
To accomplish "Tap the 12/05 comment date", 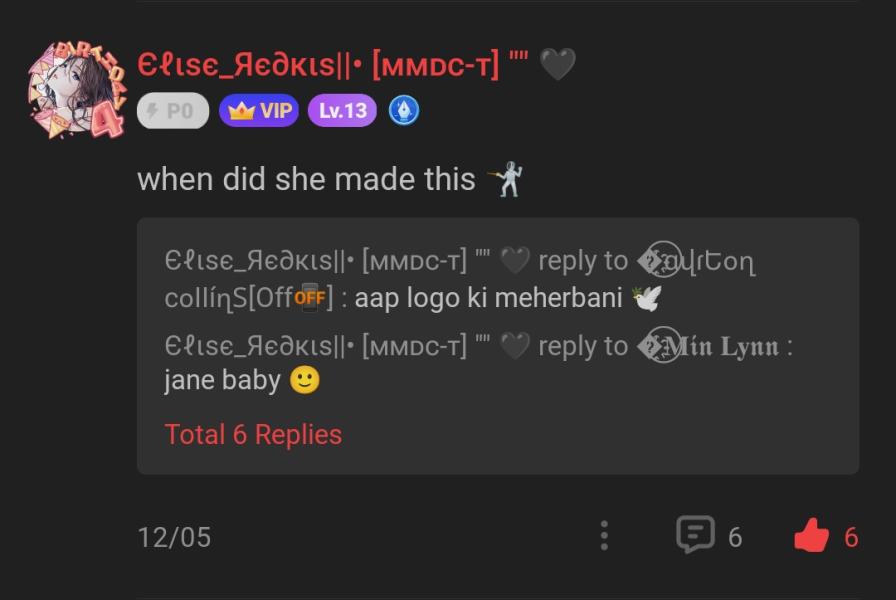I will (x=174, y=537).
